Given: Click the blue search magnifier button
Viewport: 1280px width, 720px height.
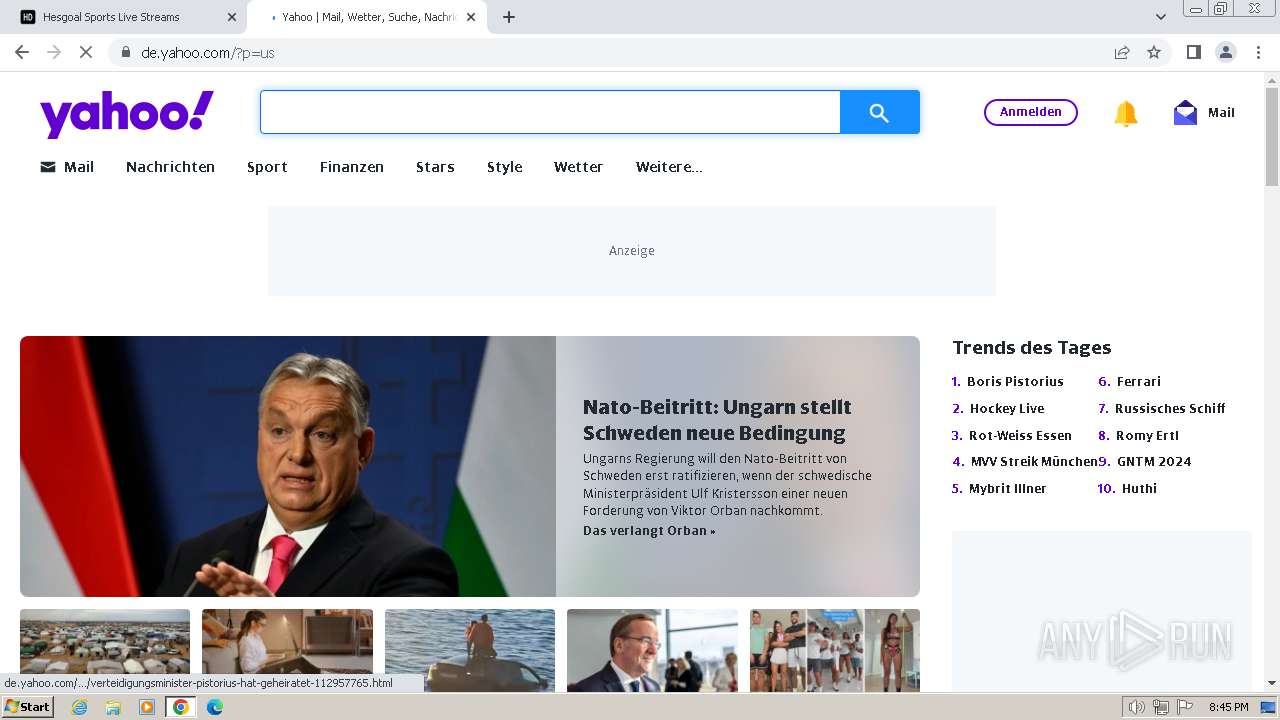Looking at the screenshot, I should click(x=879, y=113).
